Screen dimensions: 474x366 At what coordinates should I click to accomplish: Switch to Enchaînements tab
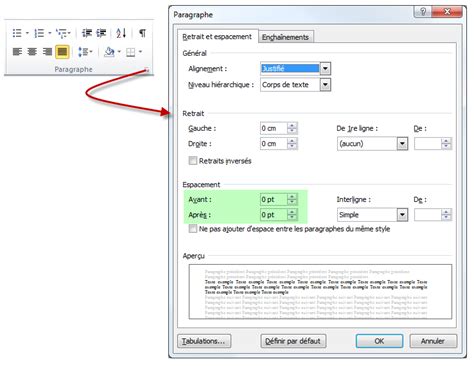[x=285, y=37]
